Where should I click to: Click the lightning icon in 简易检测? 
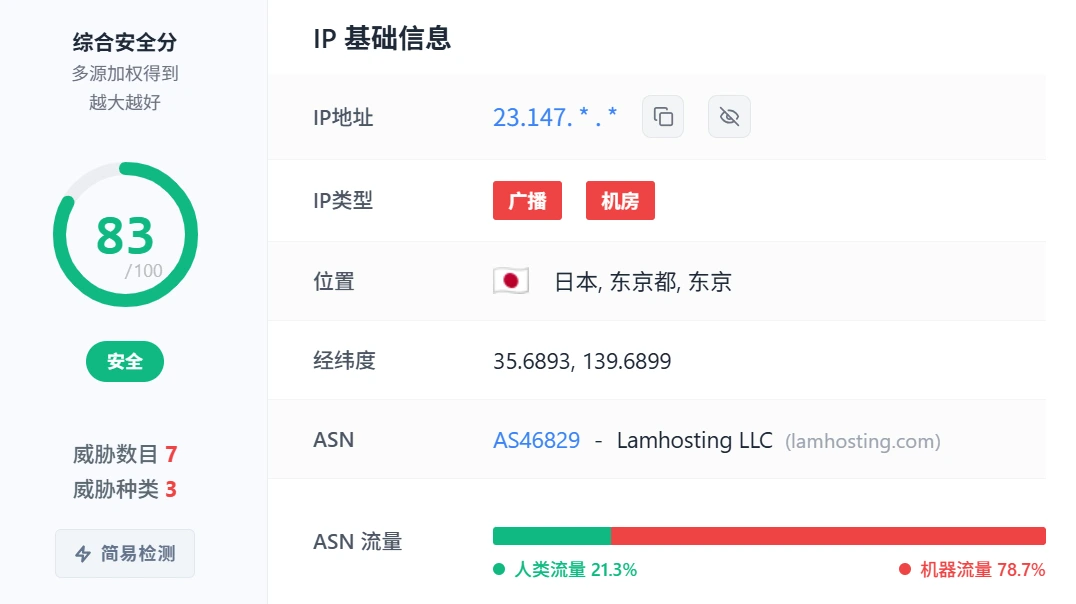tap(83, 554)
